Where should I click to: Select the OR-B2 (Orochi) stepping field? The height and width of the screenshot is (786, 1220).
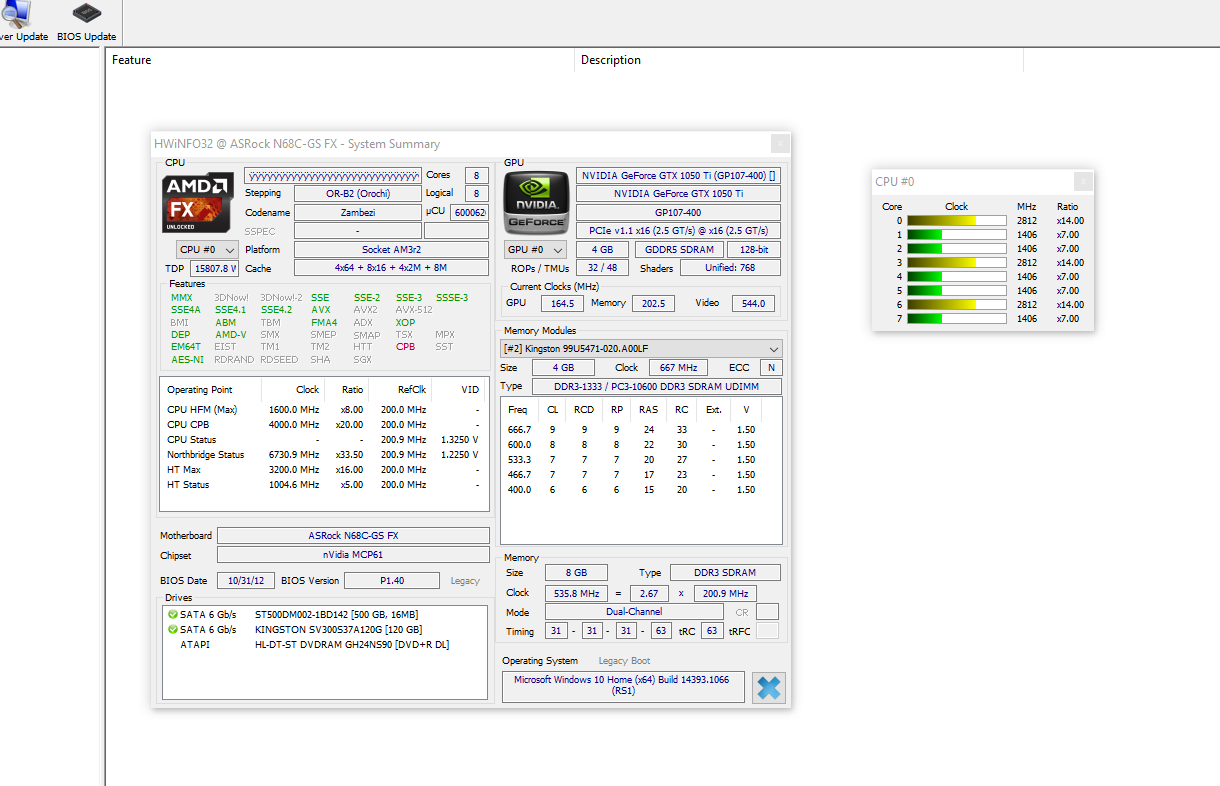[x=358, y=194]
